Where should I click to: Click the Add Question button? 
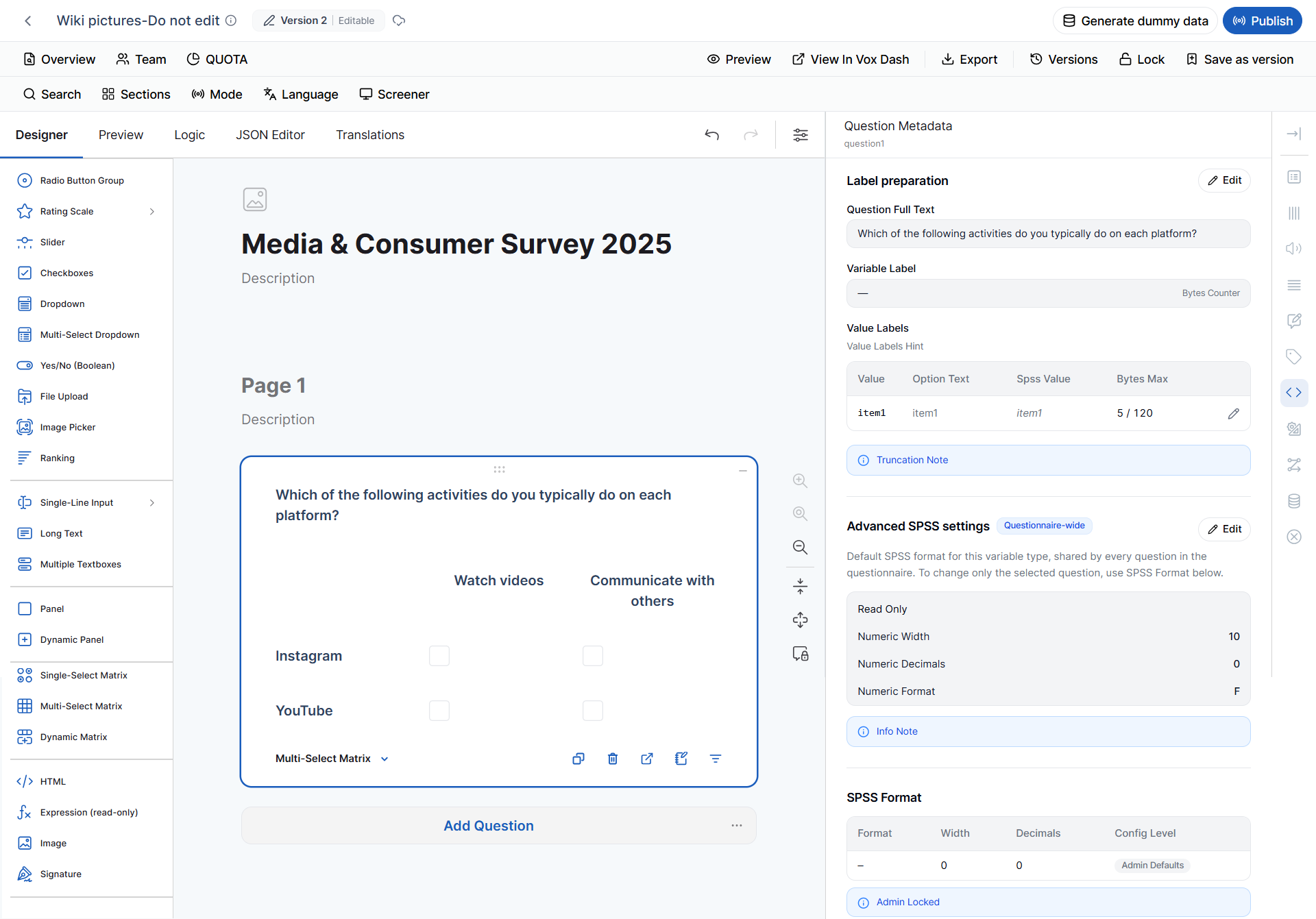click(x=489, y=826)
